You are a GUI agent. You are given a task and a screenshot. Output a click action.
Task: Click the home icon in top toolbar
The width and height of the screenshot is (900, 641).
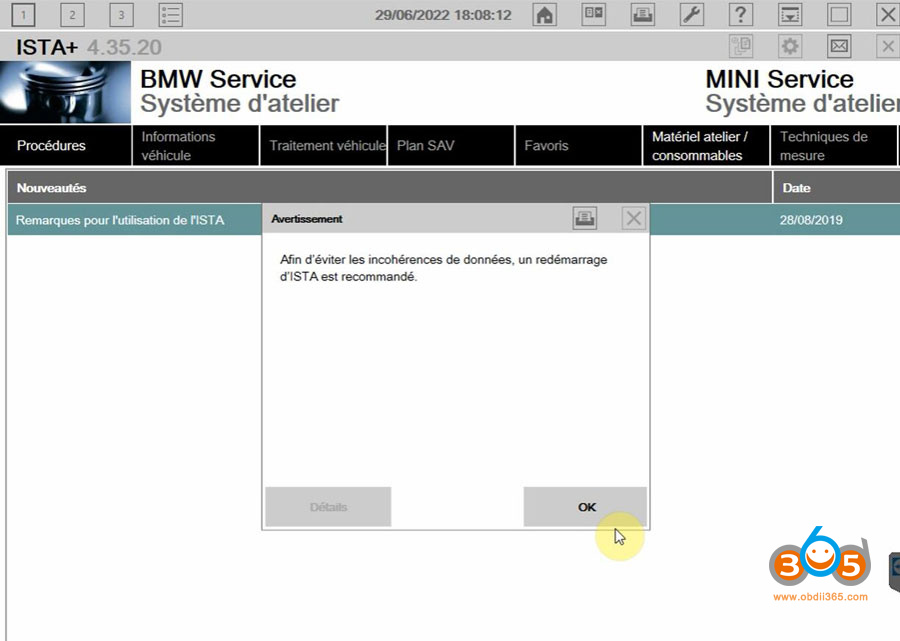(x=544, y=15)
